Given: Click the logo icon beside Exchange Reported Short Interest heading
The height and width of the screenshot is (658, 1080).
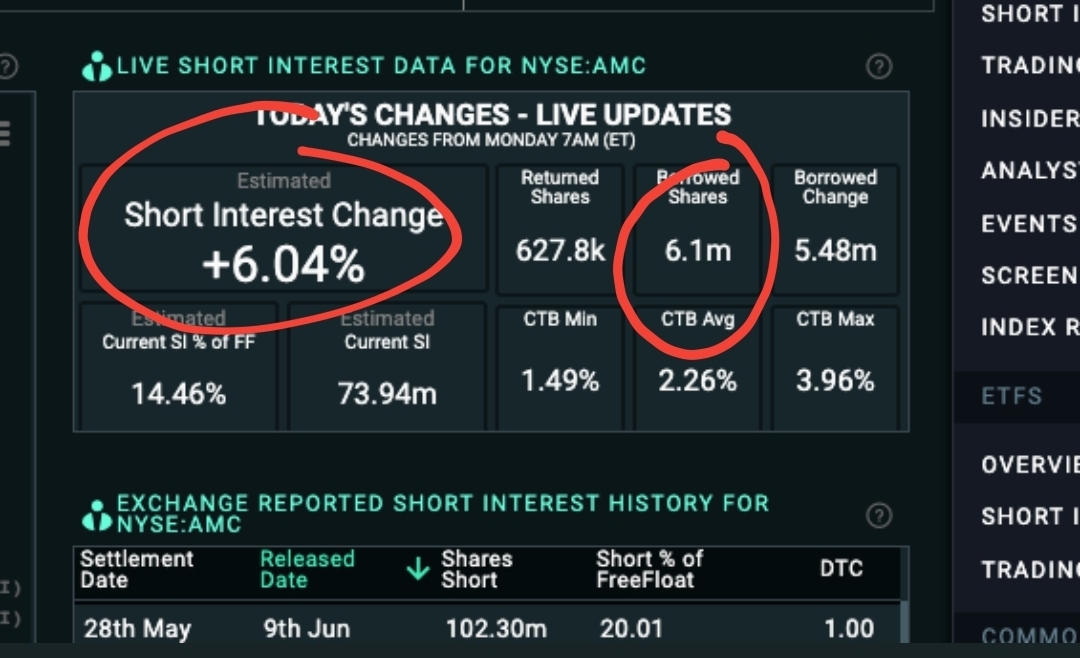Looking at the screenshot, I should pyautogui.click(x=97, y=514).
